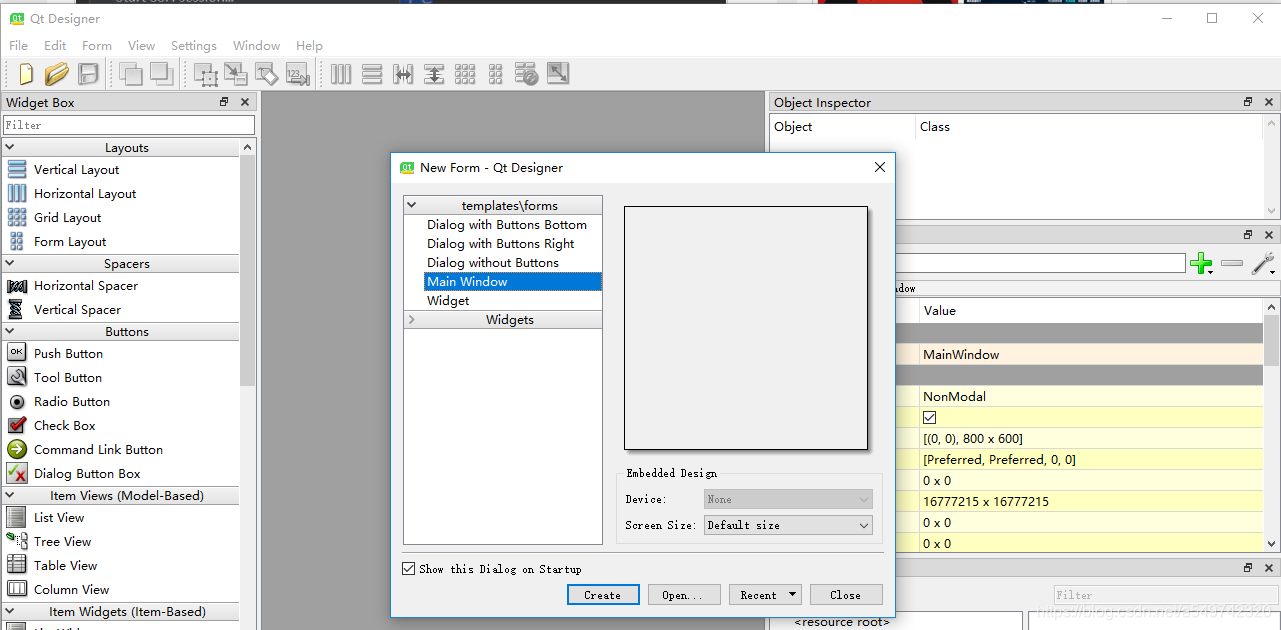Image resolution: width=1281 pixels, height=630 pixels.
Task: Click the resource browser Filter field
Action: click(x=1165, y=595)
